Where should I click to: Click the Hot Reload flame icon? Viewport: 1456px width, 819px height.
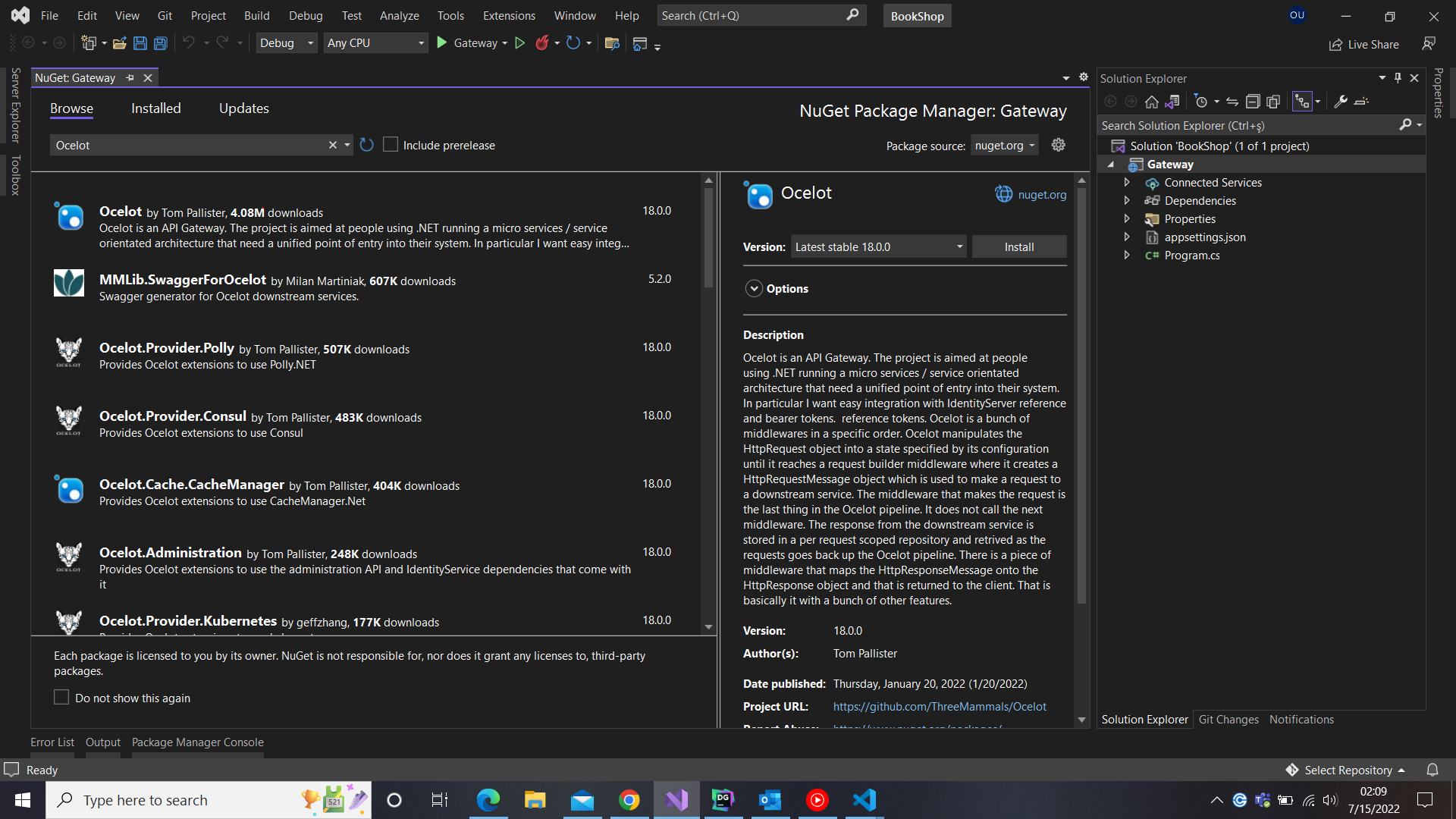coord(541,43)
